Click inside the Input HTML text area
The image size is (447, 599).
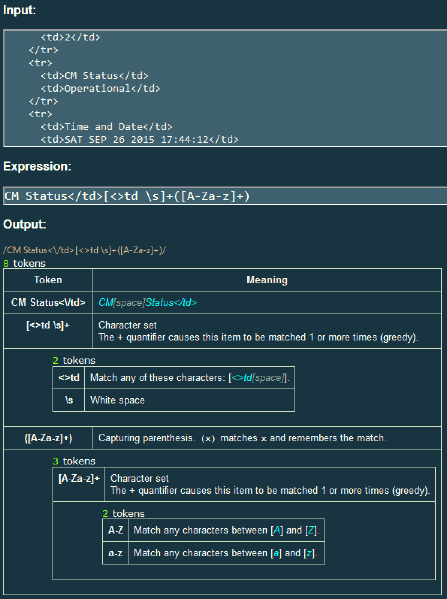pos(225,88)
